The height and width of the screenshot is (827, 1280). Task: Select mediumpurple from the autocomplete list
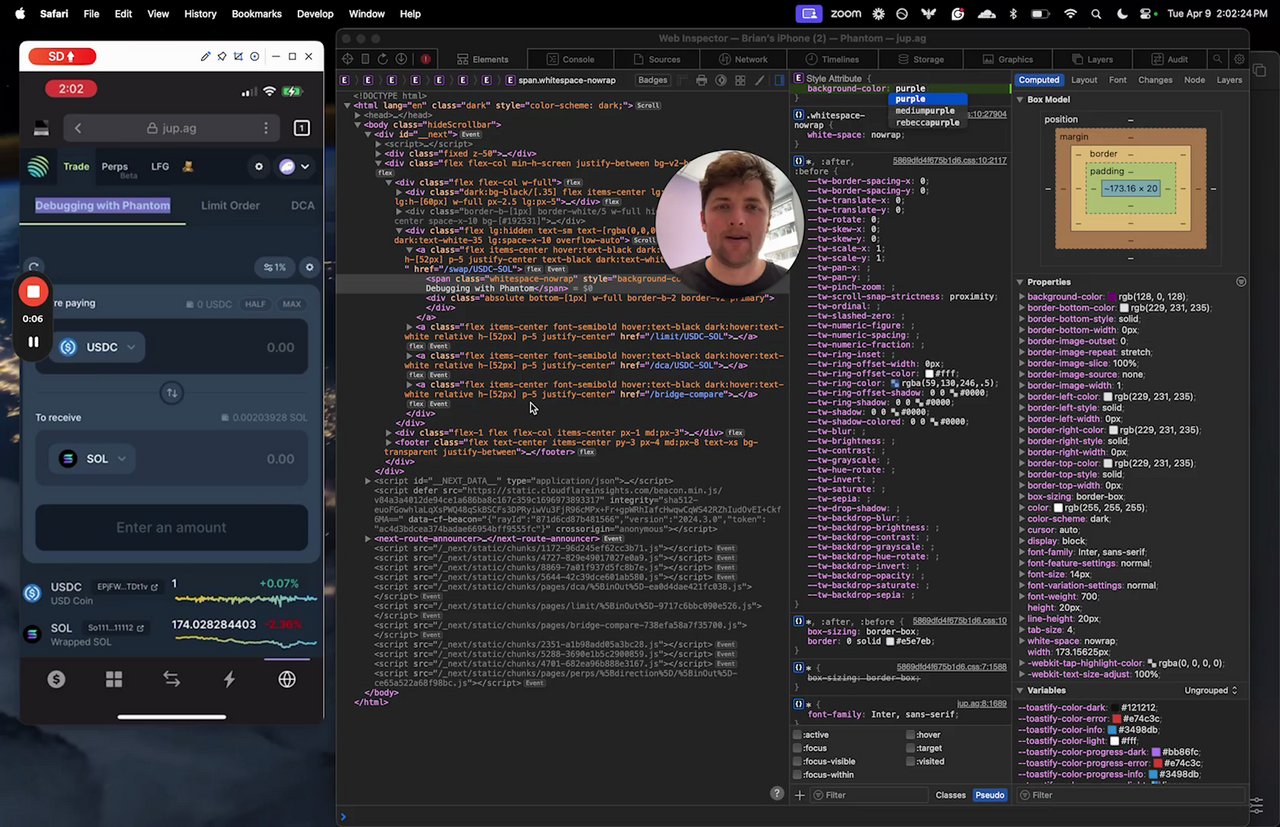pyautogui.click(x=925, y=111)
